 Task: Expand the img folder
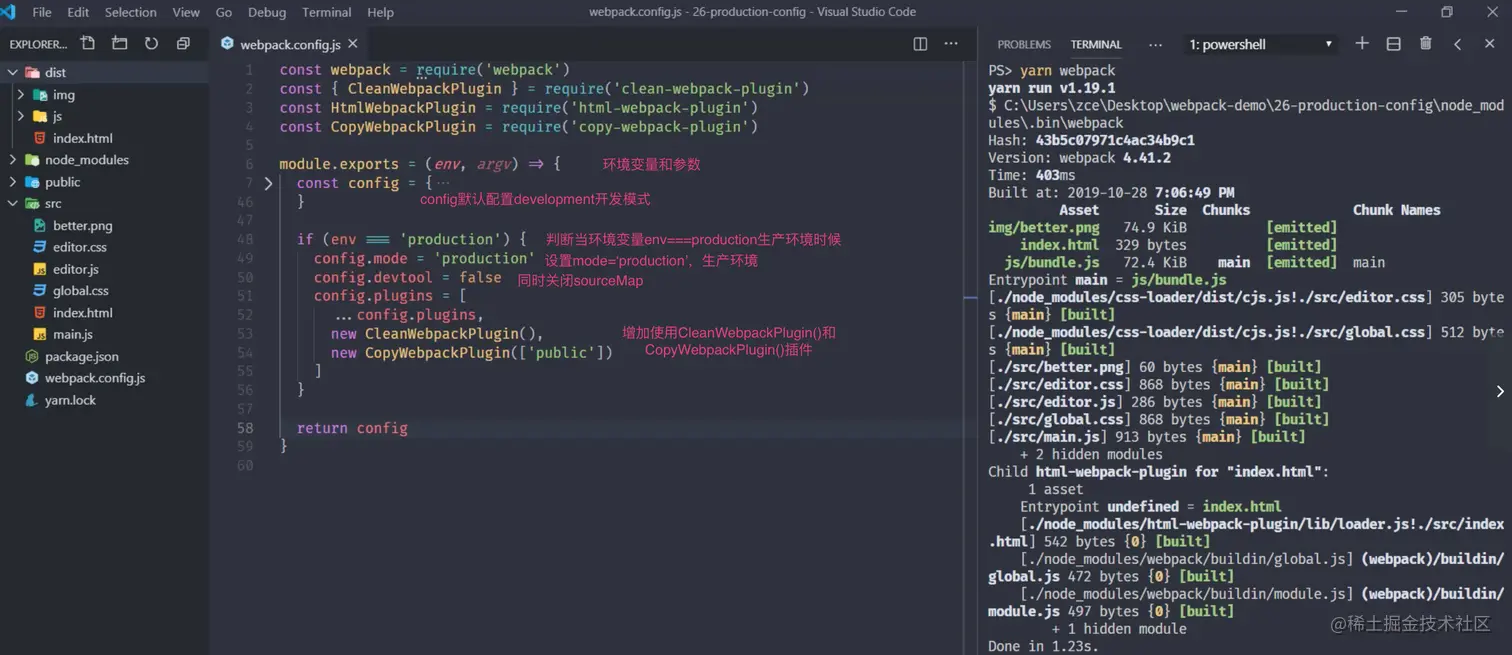21,94
